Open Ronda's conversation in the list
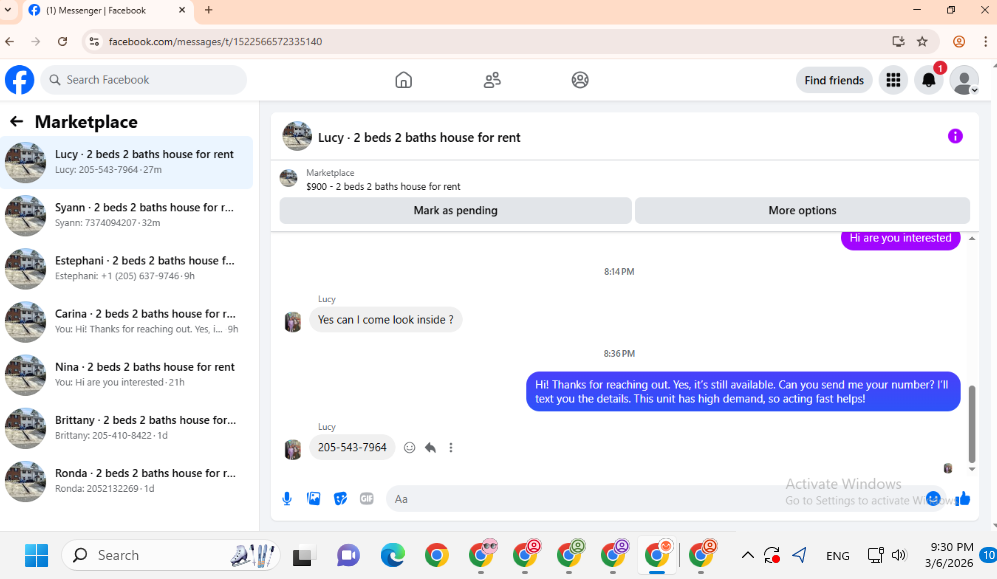This screenshot has height=579, width=997. pos(127,481)
